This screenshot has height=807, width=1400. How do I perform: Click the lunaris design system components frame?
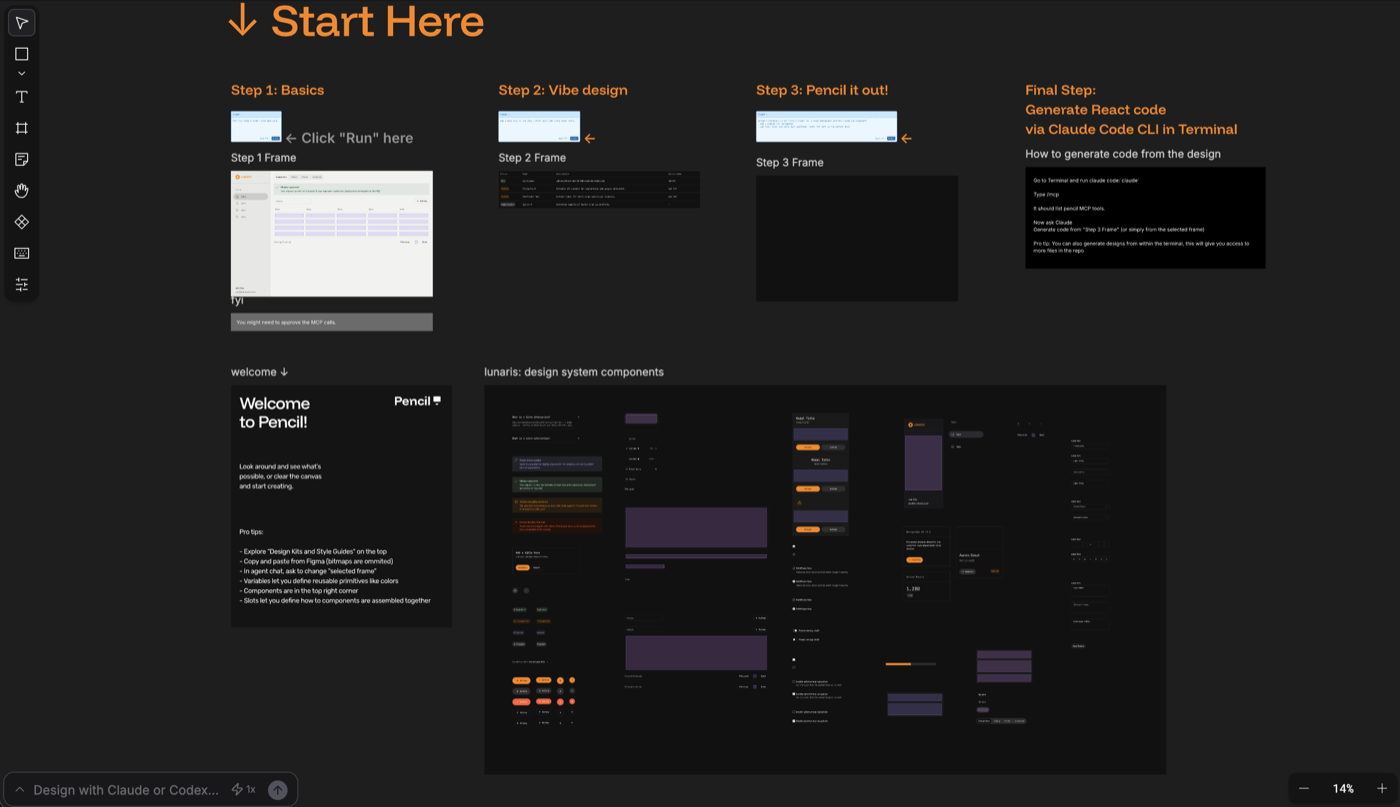[824, 579]
